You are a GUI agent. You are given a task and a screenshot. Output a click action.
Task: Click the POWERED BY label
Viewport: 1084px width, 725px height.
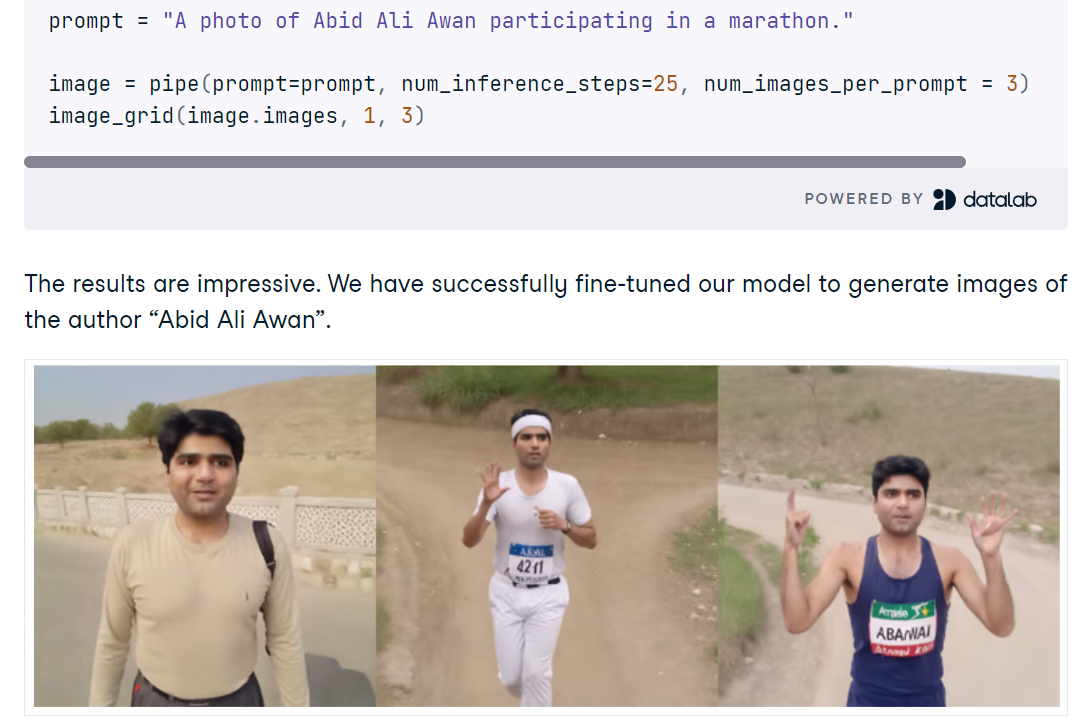click(x=863, y=199)
